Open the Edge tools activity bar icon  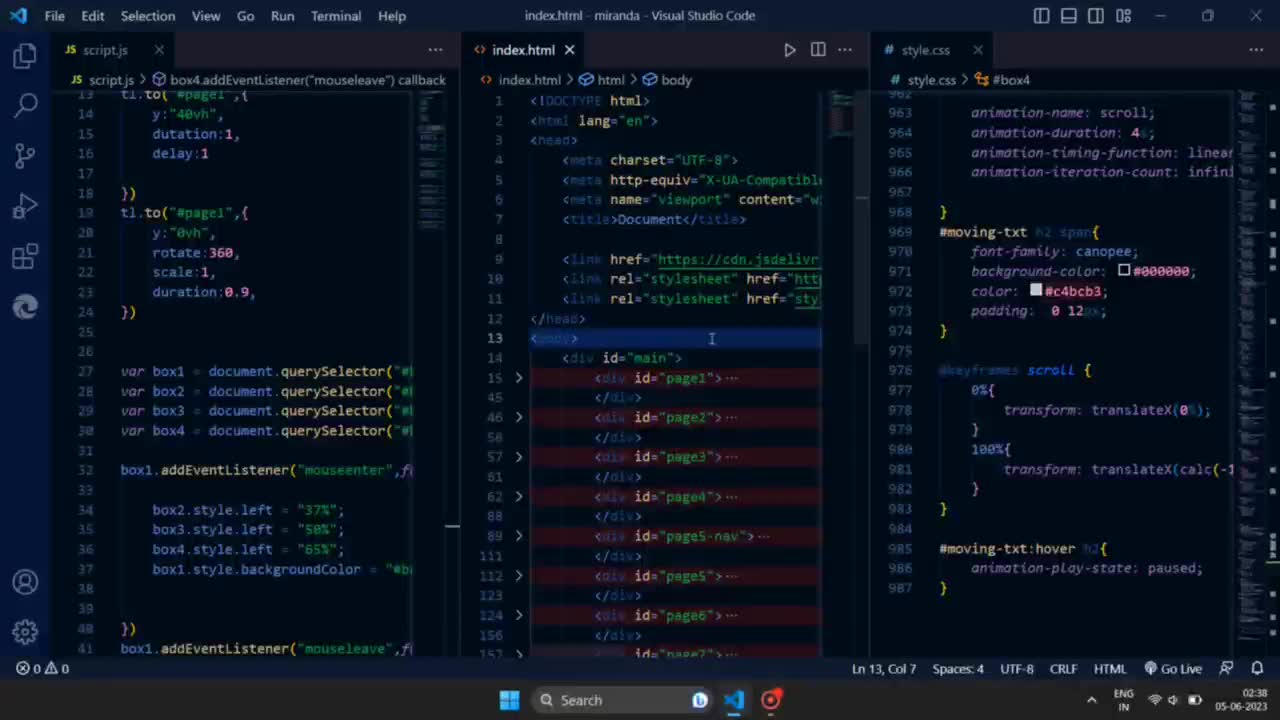coord(25,307)
